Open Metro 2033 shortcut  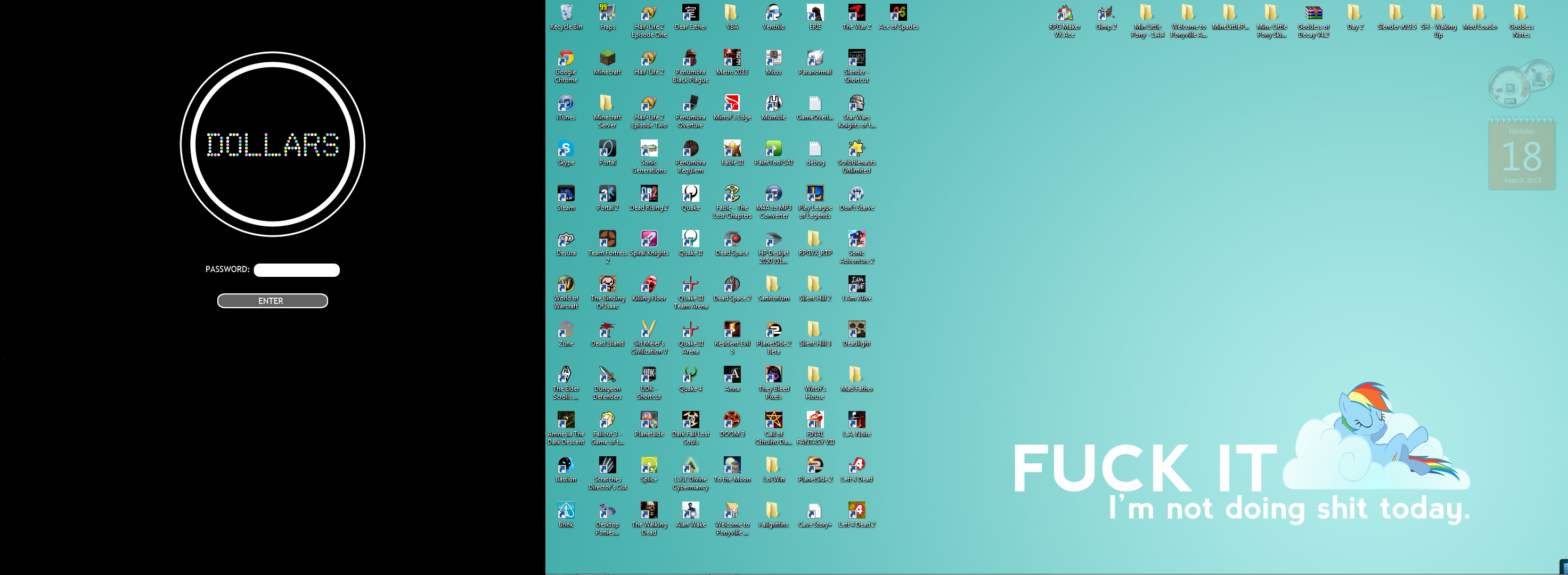732,62
